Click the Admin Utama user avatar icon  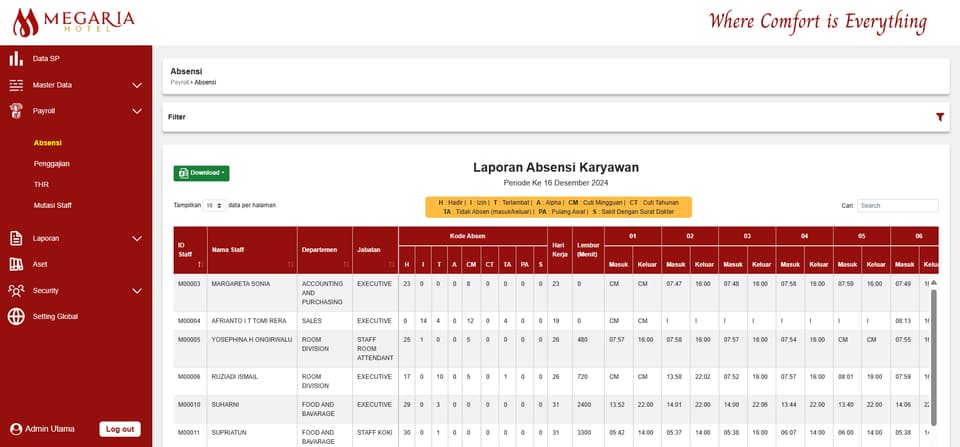click(16, 429)
